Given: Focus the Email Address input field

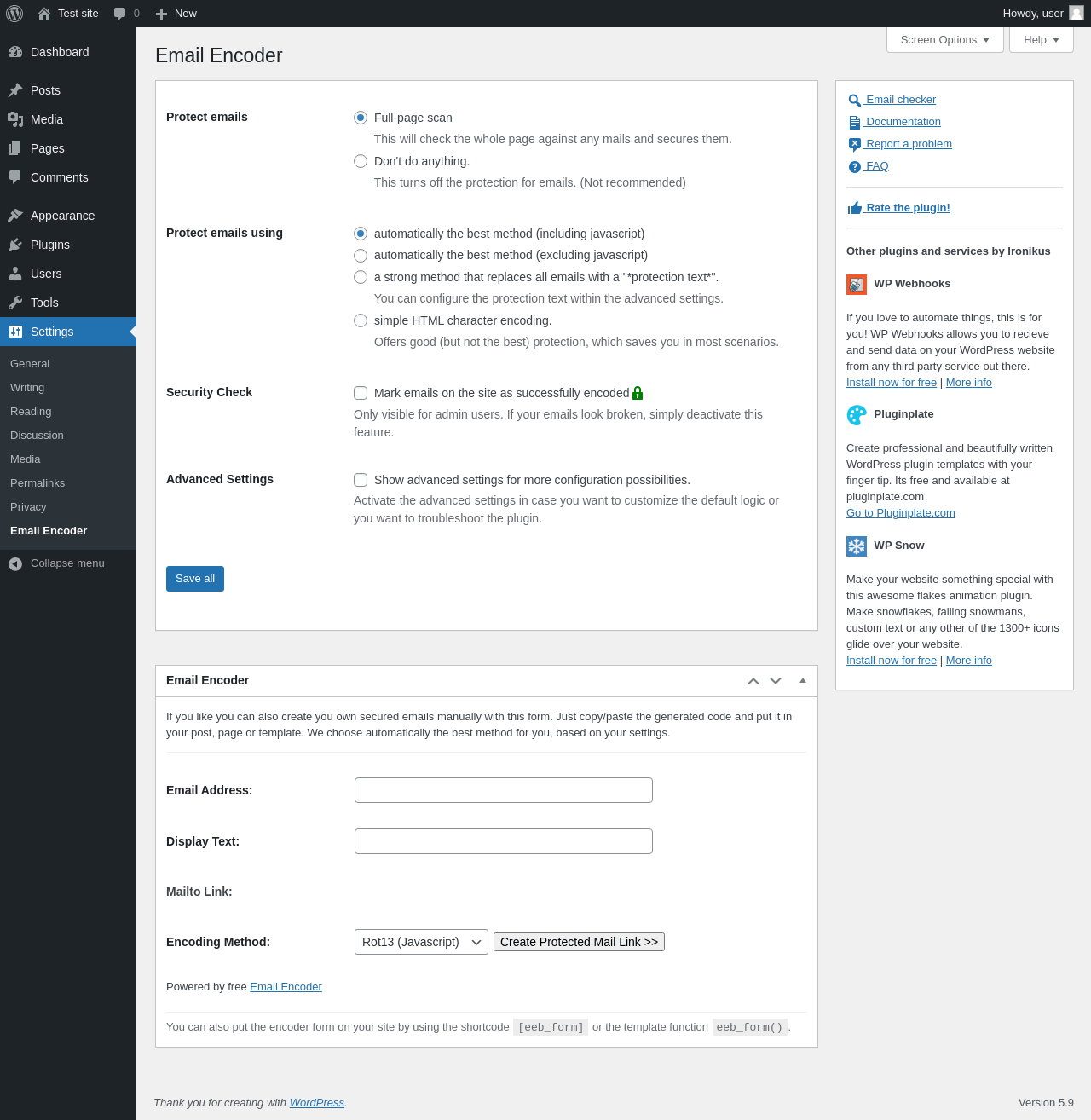Looking at the screenshot, I should pos(504,790).
